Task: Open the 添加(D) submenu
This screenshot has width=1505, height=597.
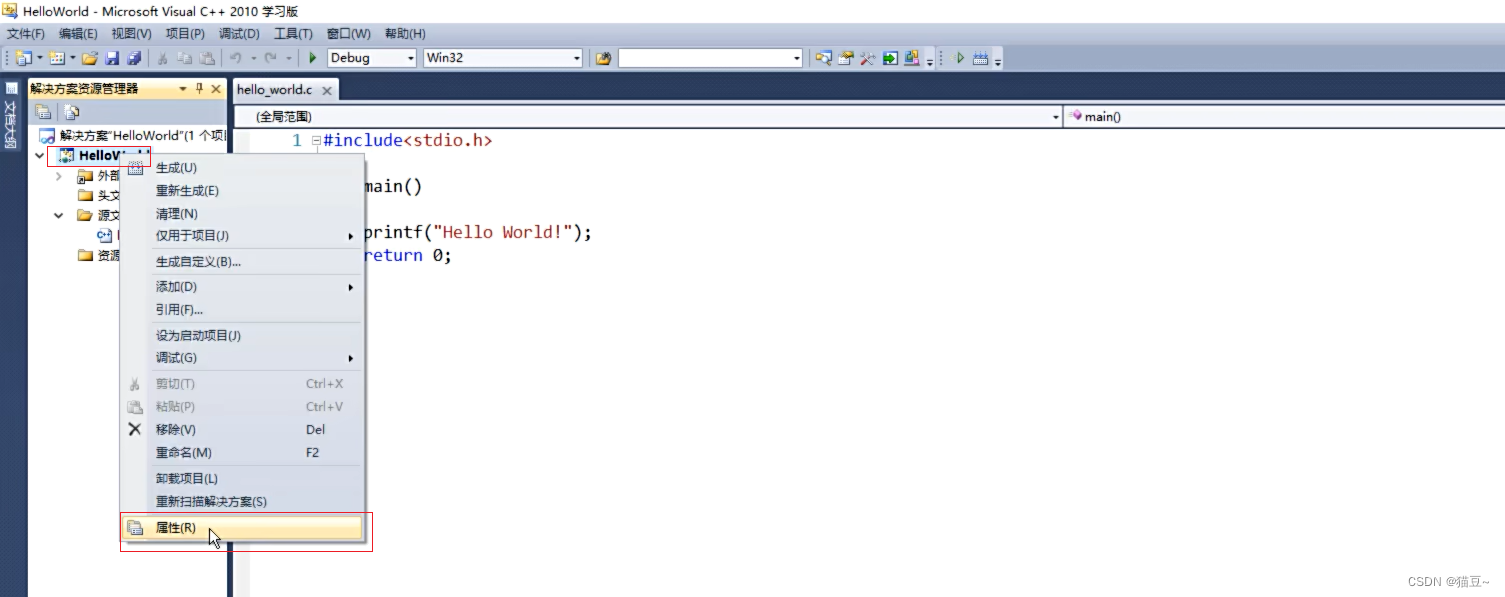Action: tap(242, 287)
